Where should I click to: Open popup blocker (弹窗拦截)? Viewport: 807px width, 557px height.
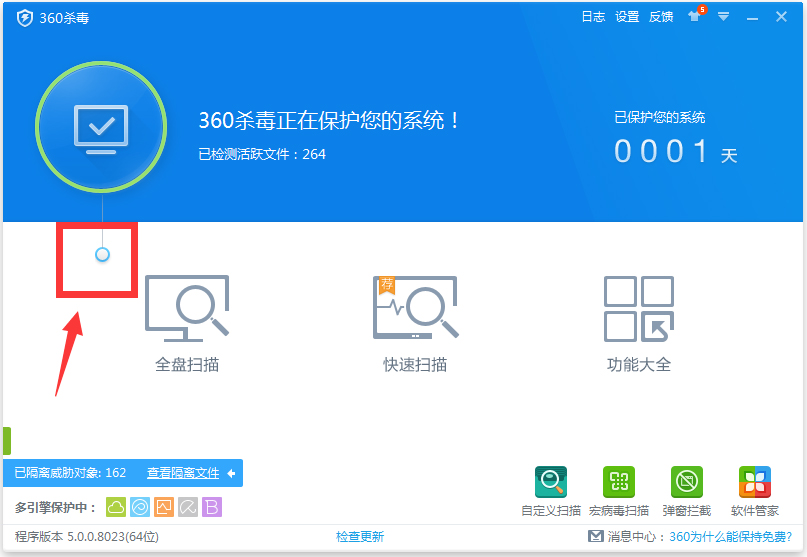(x=686, y=491)
